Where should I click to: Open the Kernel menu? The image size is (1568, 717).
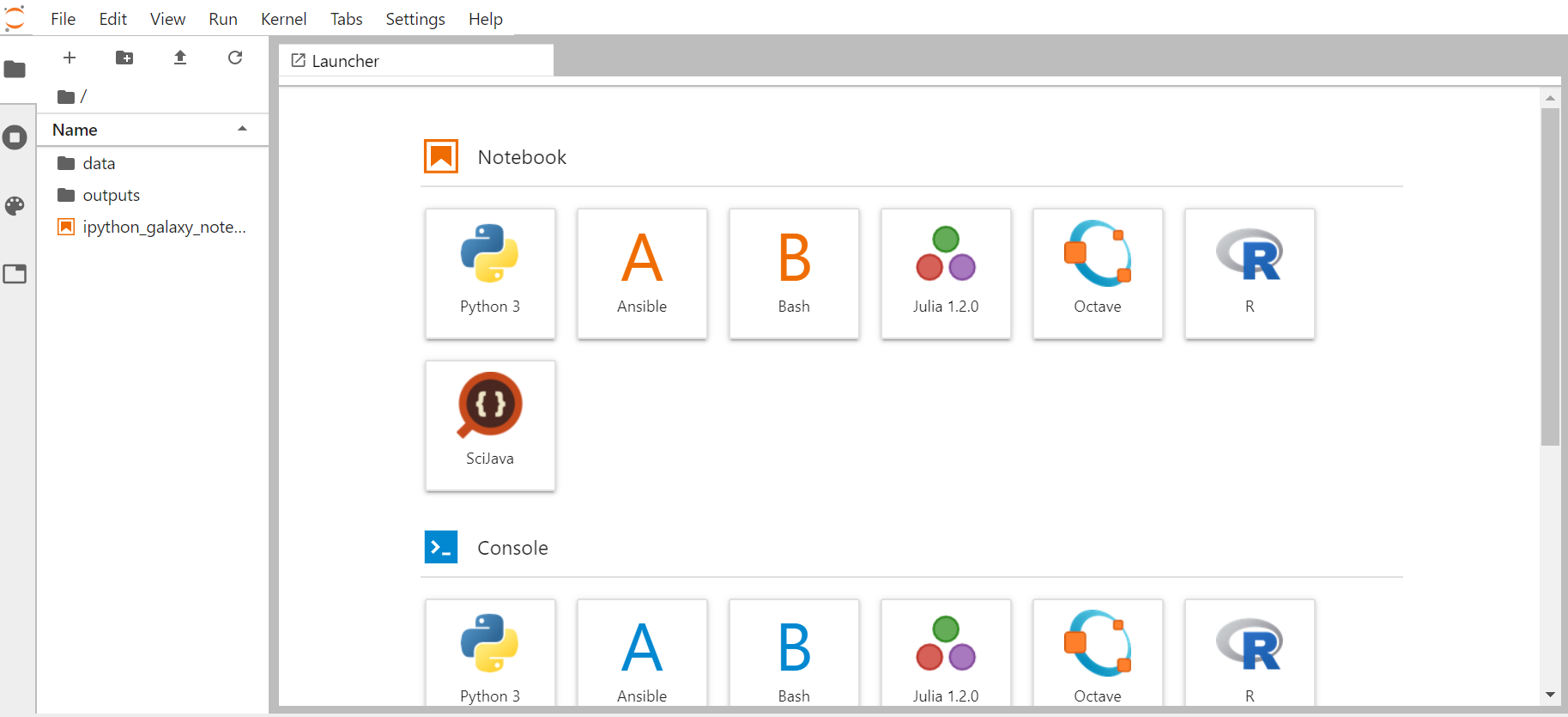283,19
